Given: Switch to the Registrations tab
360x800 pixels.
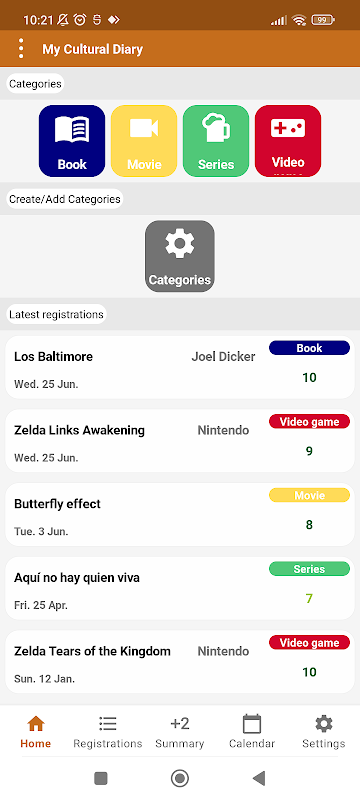Looking at the screenshot, I should (x=108, y=732).
